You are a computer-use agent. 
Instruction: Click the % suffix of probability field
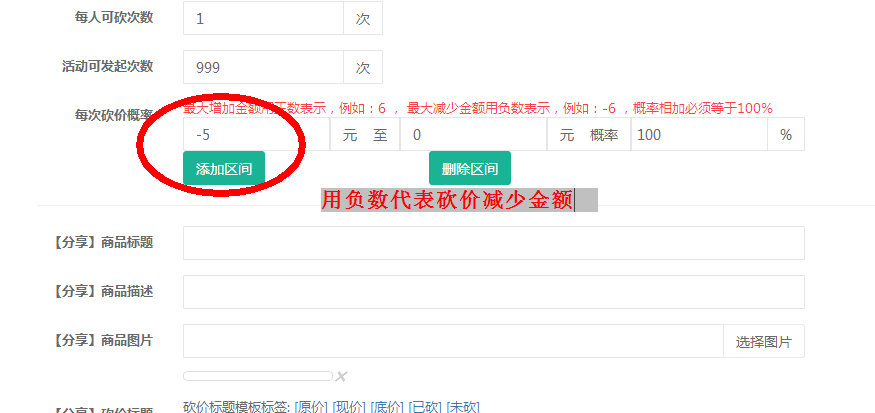click(x=786, y=135)
